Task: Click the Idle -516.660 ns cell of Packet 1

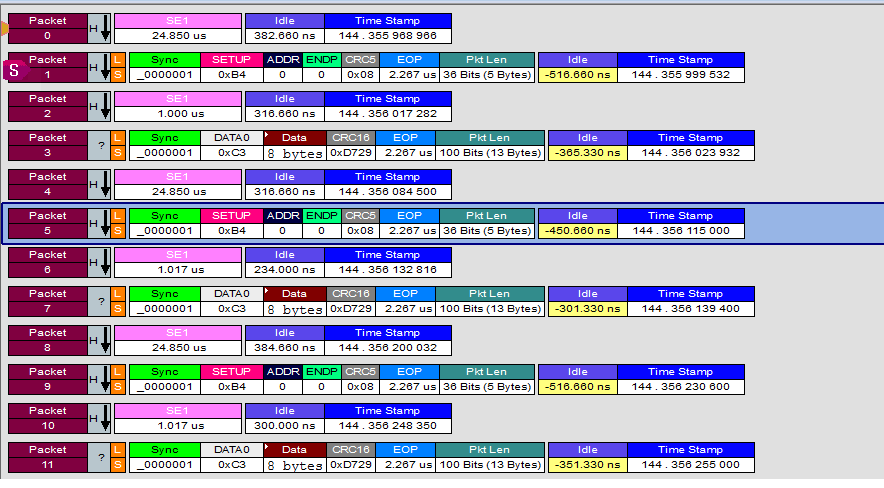Action: 578,68
